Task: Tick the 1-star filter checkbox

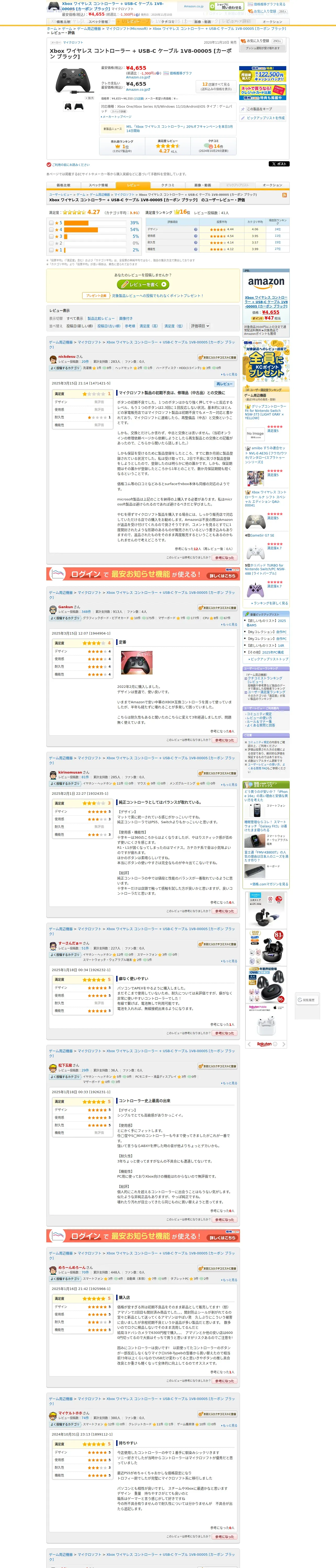Action: point(51,250)
